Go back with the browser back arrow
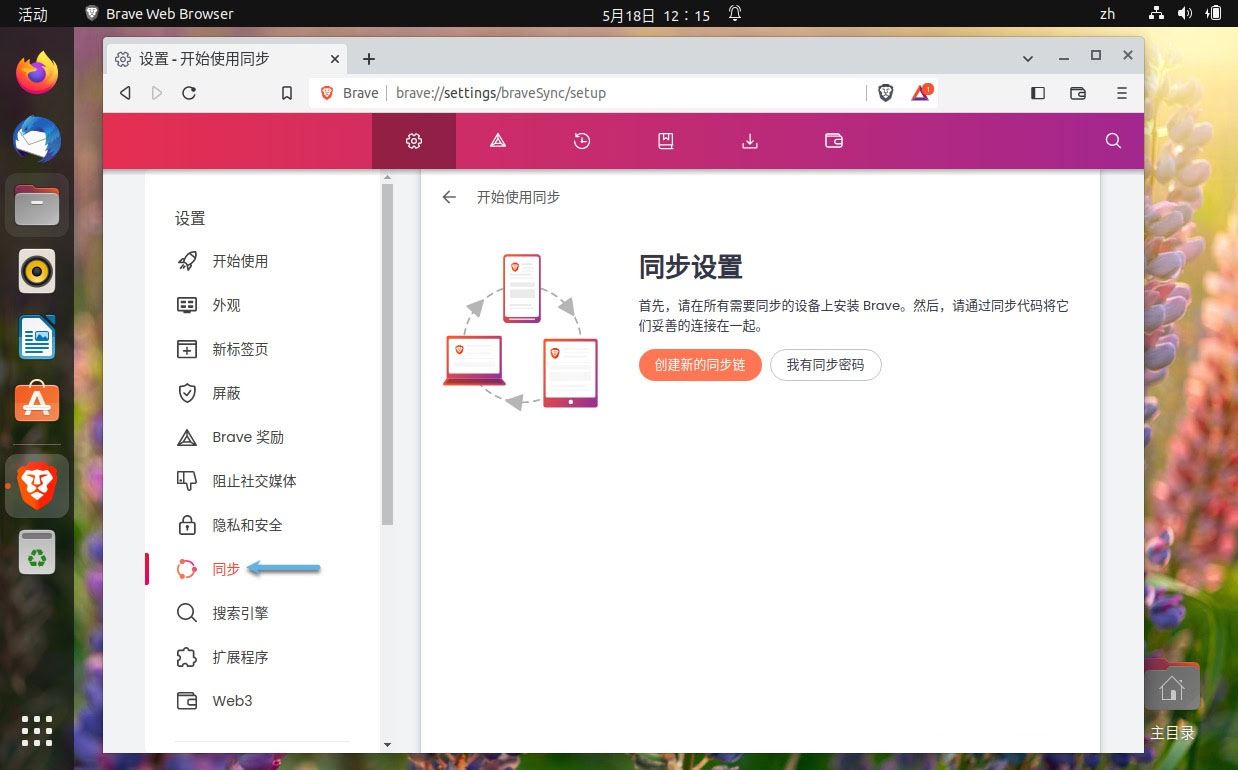Image resolution: width=1238 pixels, height=770 pixels. coord(125,93)
